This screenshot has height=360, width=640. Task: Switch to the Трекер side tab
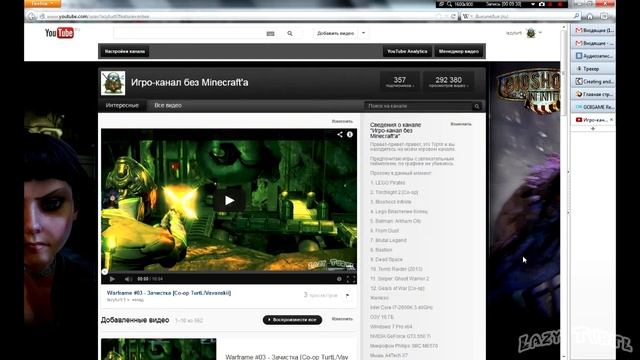click(x=593, y=69)
